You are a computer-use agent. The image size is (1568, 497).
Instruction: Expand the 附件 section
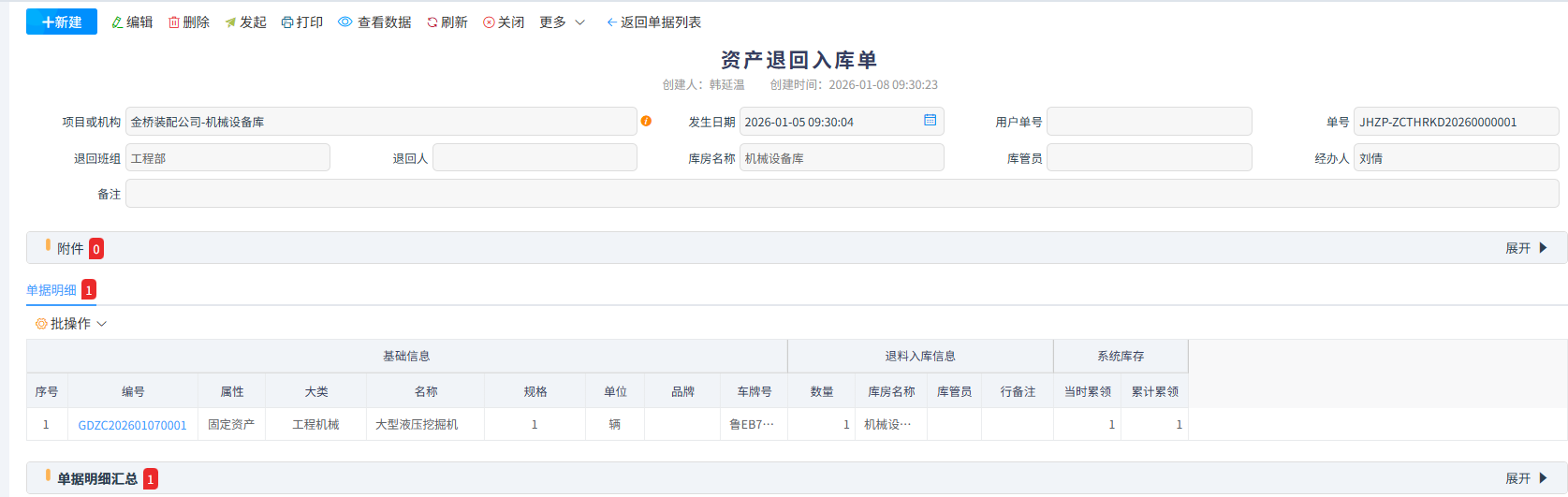1526,248
